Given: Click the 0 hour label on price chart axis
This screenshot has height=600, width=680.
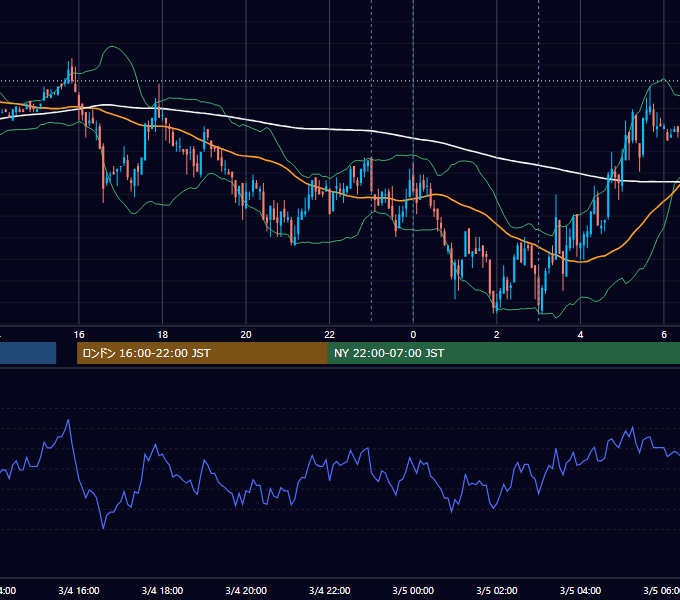Looking at the screenshot, I should click(413, 335).
